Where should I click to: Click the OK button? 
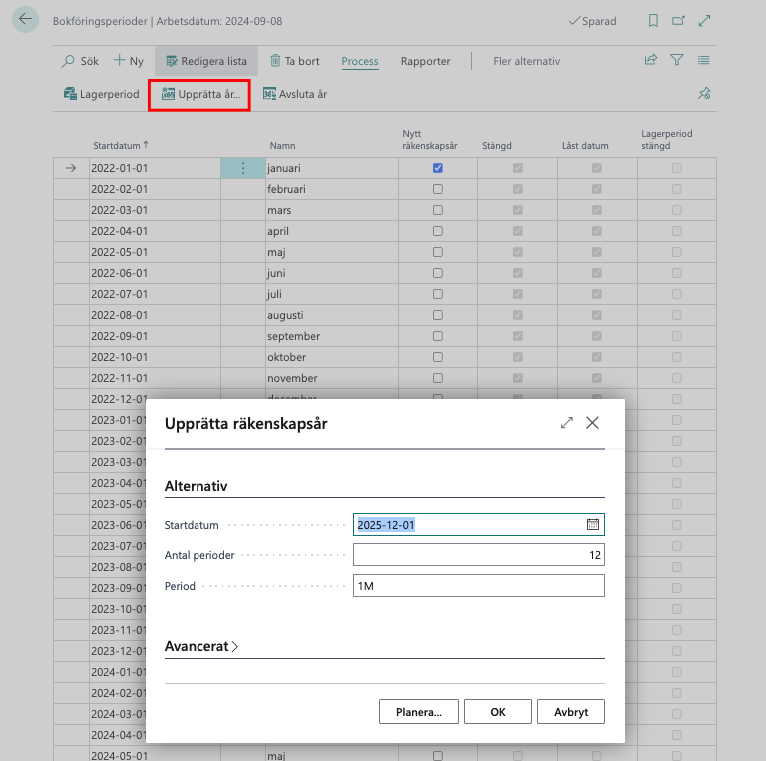pyautogui.click(x=497, y=712)
